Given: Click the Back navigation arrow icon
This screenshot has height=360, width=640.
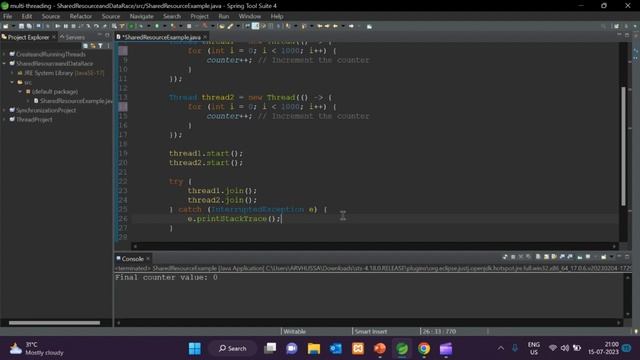Looking at the screenshot, I should click(x=336, y=26).
